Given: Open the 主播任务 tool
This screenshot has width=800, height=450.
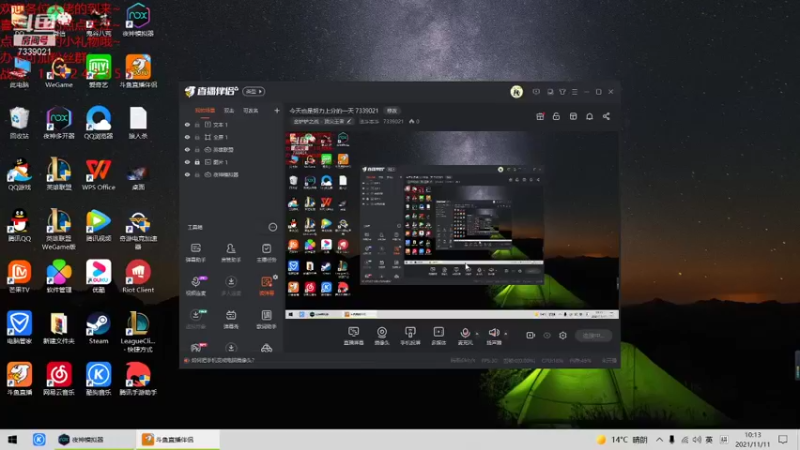Looking at the screenshot, I should [266, 253].
